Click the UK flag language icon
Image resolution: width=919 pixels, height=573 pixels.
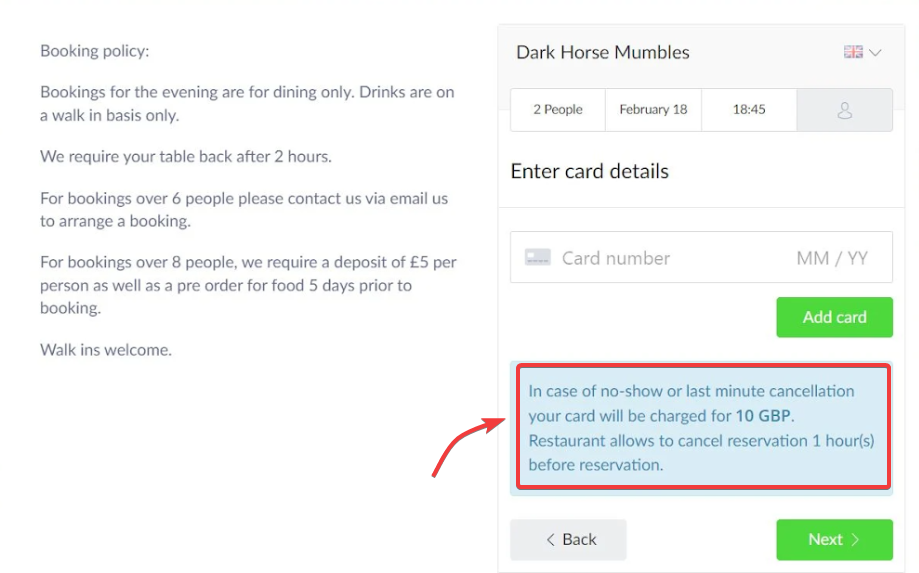point(853,52)
